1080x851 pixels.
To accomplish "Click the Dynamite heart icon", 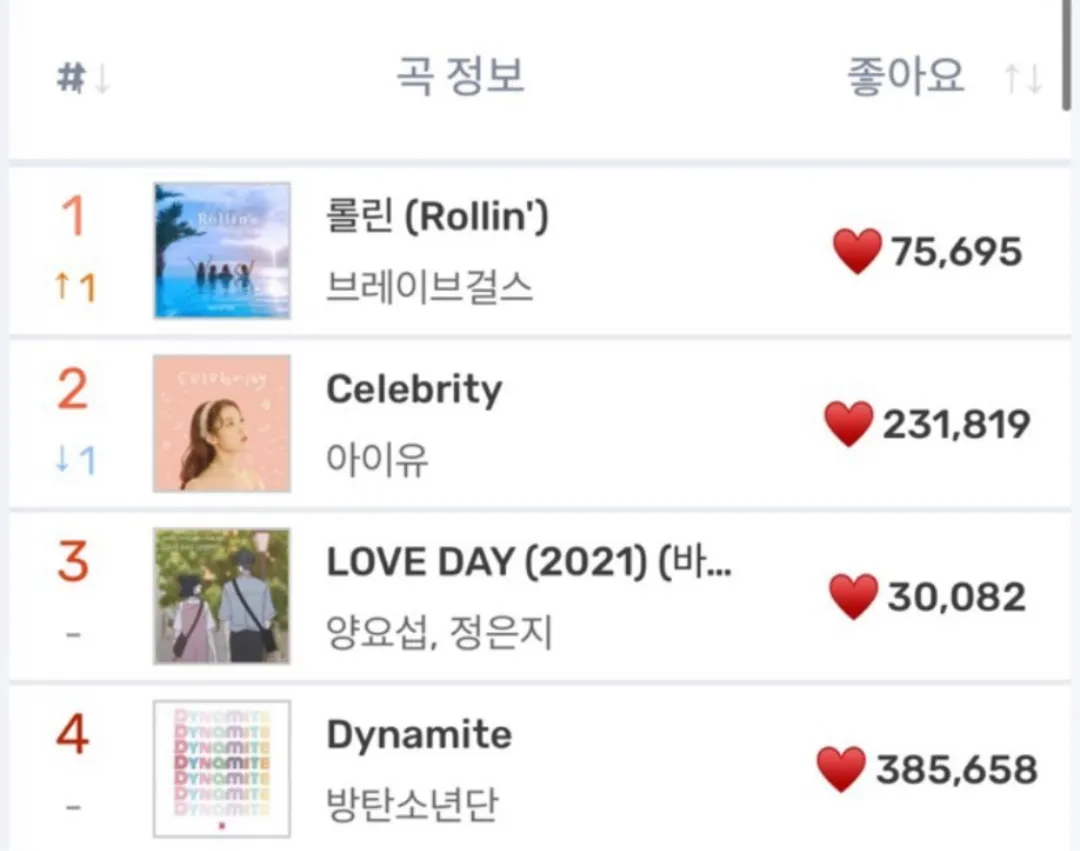I will click(x=841, y=770).
